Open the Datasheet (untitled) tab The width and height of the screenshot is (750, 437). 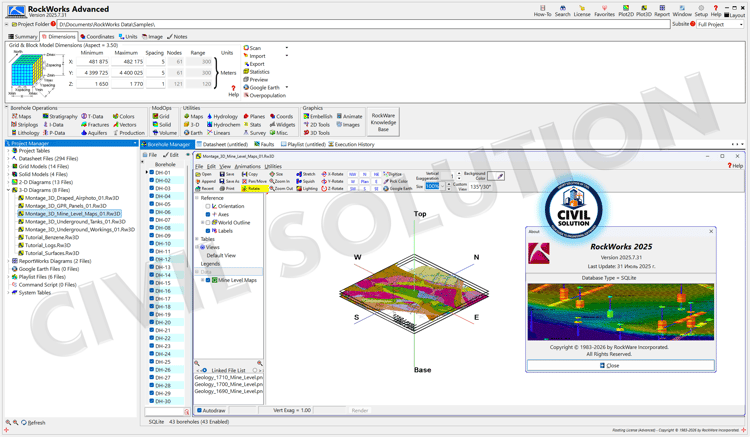[222, 144]
